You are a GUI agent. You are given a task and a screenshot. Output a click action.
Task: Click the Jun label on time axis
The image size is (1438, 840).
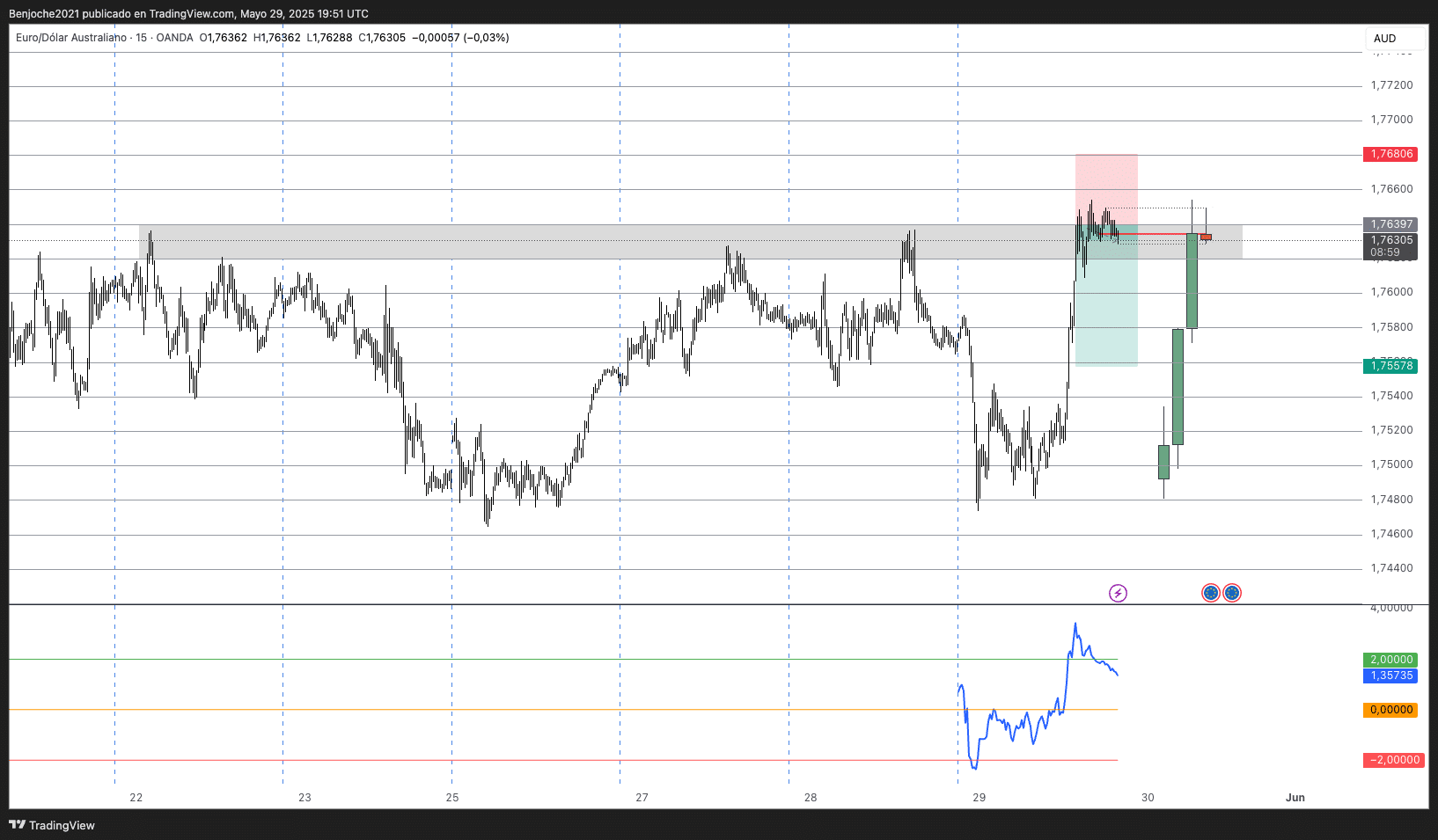pyautogui.click(x=1295, y=798)
